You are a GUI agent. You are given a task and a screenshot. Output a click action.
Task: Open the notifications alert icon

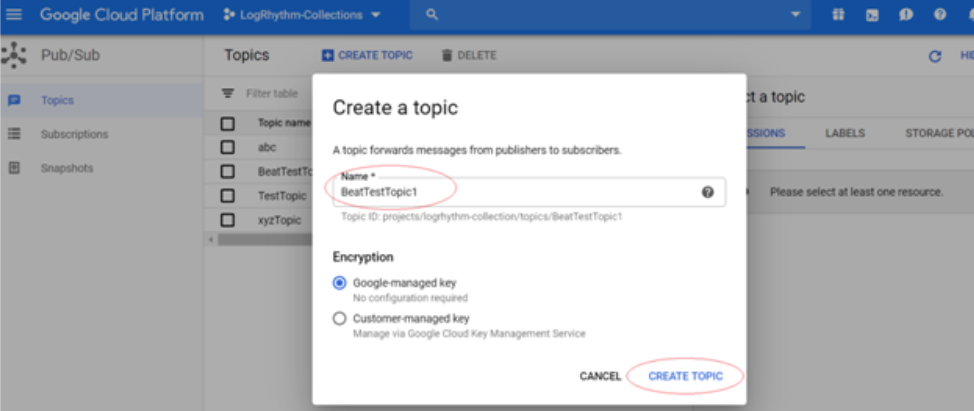(905, 15)
